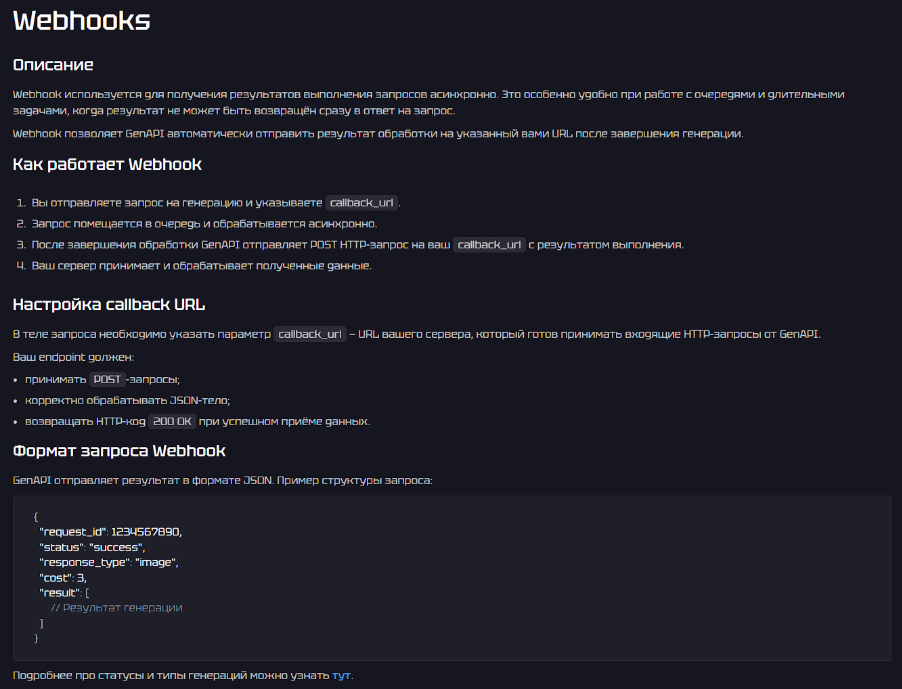Click the "Описание" section heading
Image resolution: width=902 pixels, height=689 pixels.
(53, 65)
